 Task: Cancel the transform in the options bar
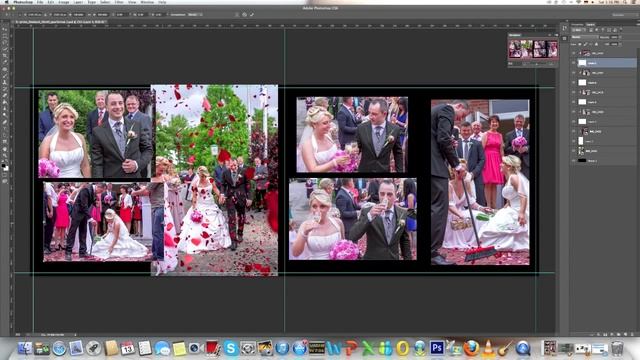click(x=244, y=14)
